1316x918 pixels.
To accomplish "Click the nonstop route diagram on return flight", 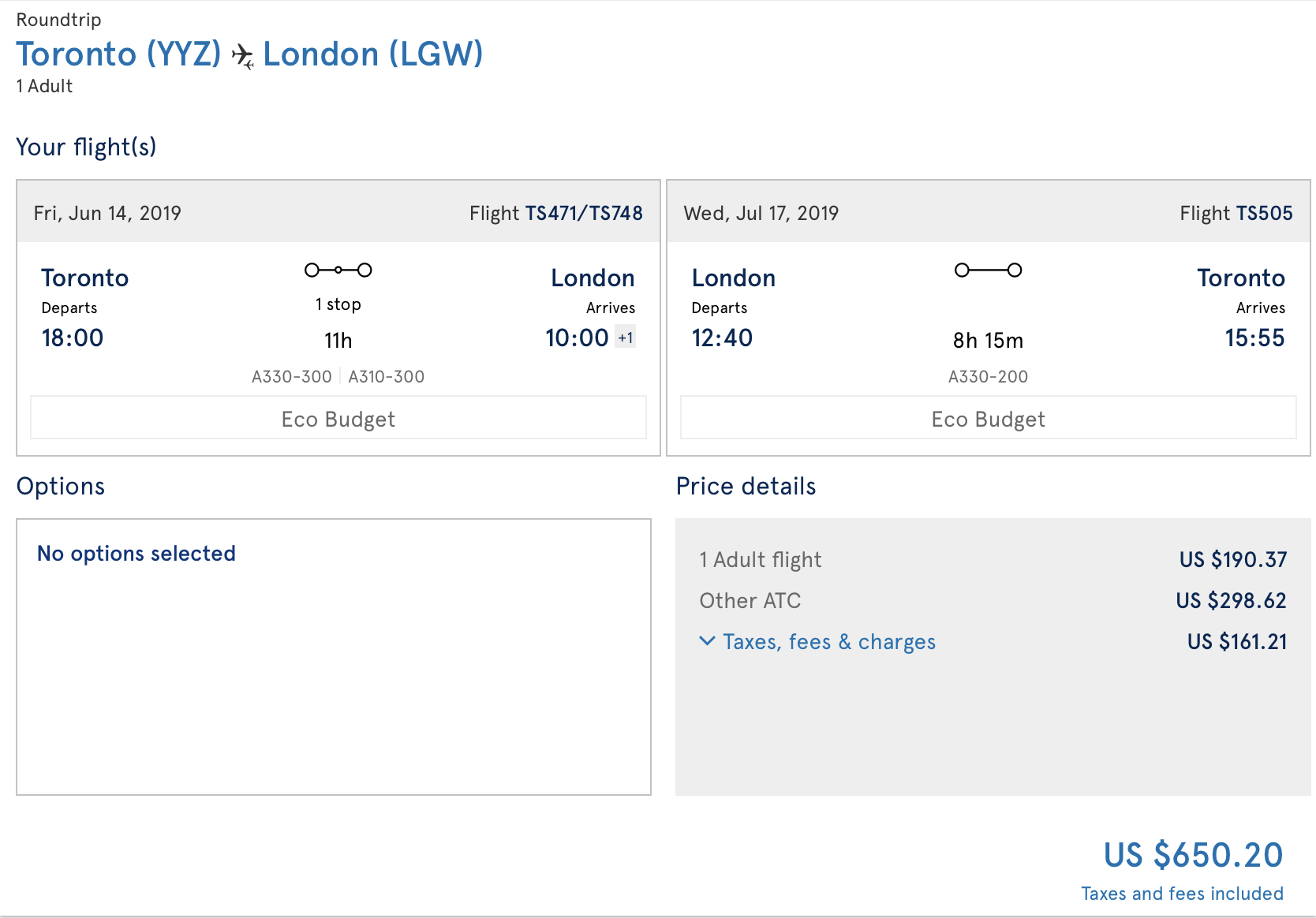I will (x=988, y=271).
